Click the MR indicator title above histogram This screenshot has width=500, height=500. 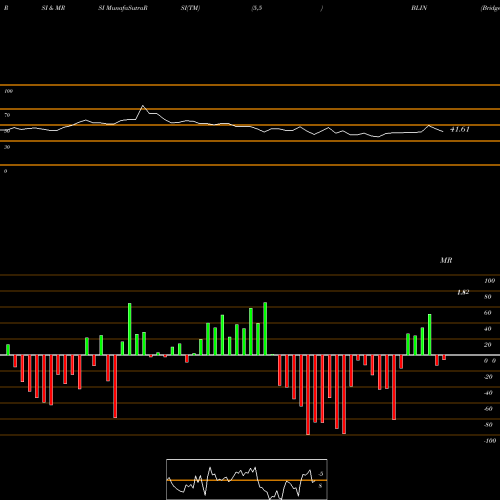(x=446, y=260)
